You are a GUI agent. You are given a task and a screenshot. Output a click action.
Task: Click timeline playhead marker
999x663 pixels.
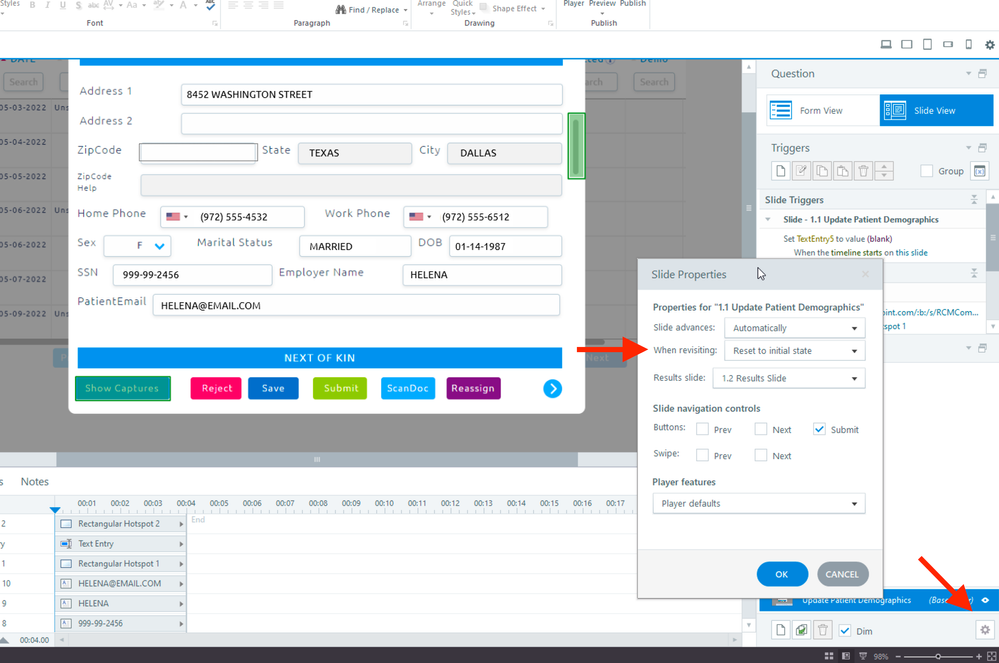pyautogui.click(x=55, y=510)
